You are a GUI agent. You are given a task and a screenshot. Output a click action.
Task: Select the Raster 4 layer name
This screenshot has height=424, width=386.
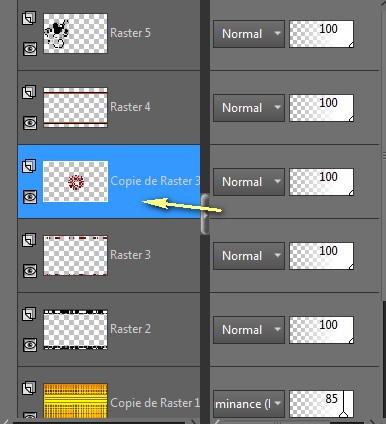click(130, 107)
